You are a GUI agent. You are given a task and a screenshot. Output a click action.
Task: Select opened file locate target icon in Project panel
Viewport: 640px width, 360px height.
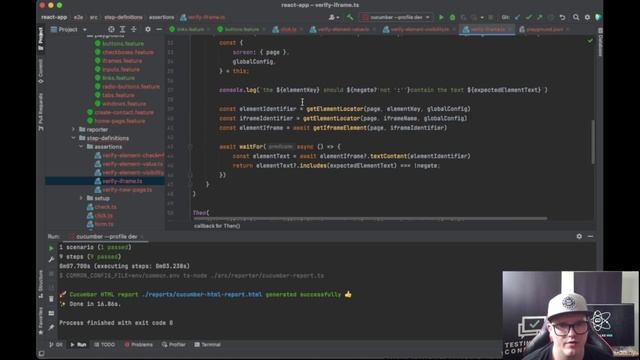111,29
